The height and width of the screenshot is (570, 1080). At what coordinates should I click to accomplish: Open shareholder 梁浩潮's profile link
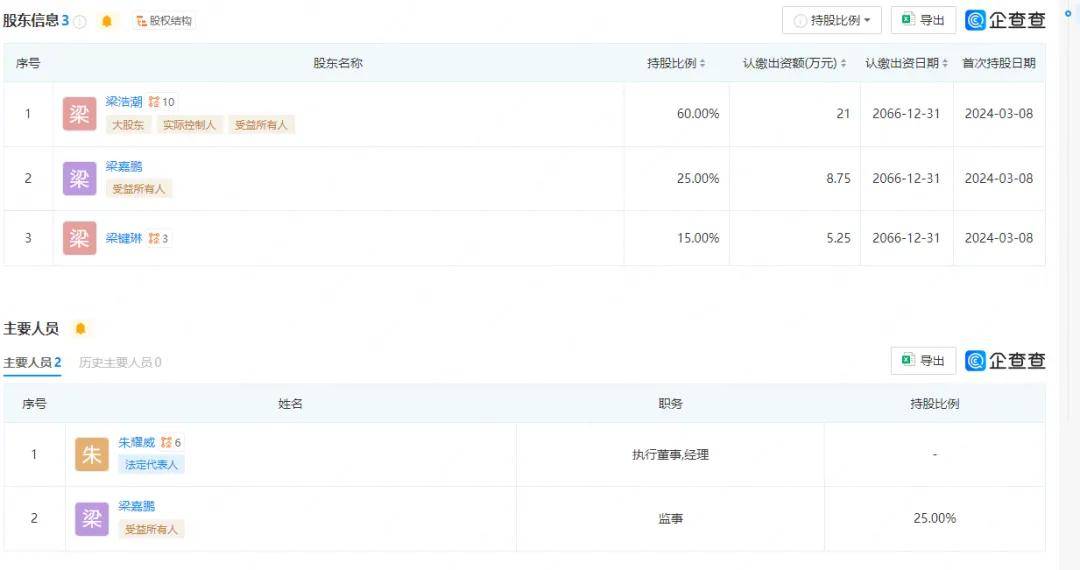pyautogui.click(x=124, y=102)
